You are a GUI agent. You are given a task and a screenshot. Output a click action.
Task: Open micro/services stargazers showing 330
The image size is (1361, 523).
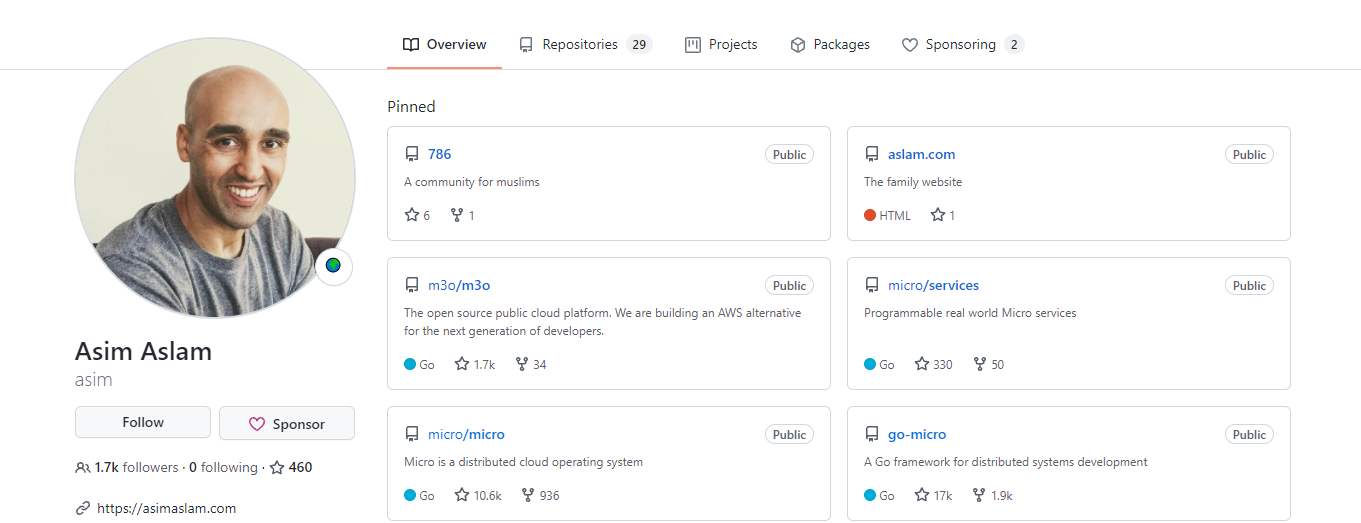(934, 364)
